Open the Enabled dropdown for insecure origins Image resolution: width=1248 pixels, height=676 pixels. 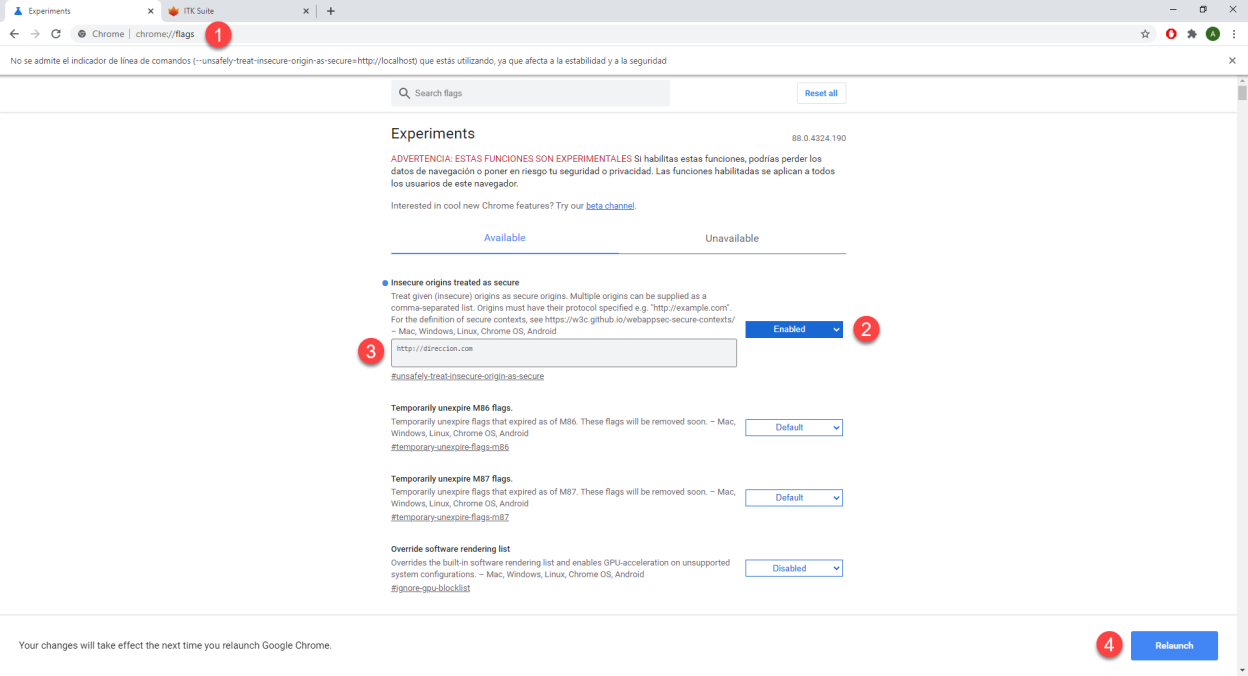(x=794, y=329)
